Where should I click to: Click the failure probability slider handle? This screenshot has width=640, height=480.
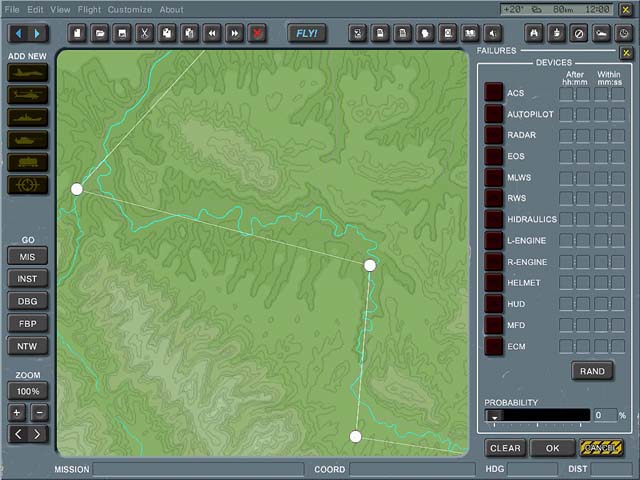point(494,415)
